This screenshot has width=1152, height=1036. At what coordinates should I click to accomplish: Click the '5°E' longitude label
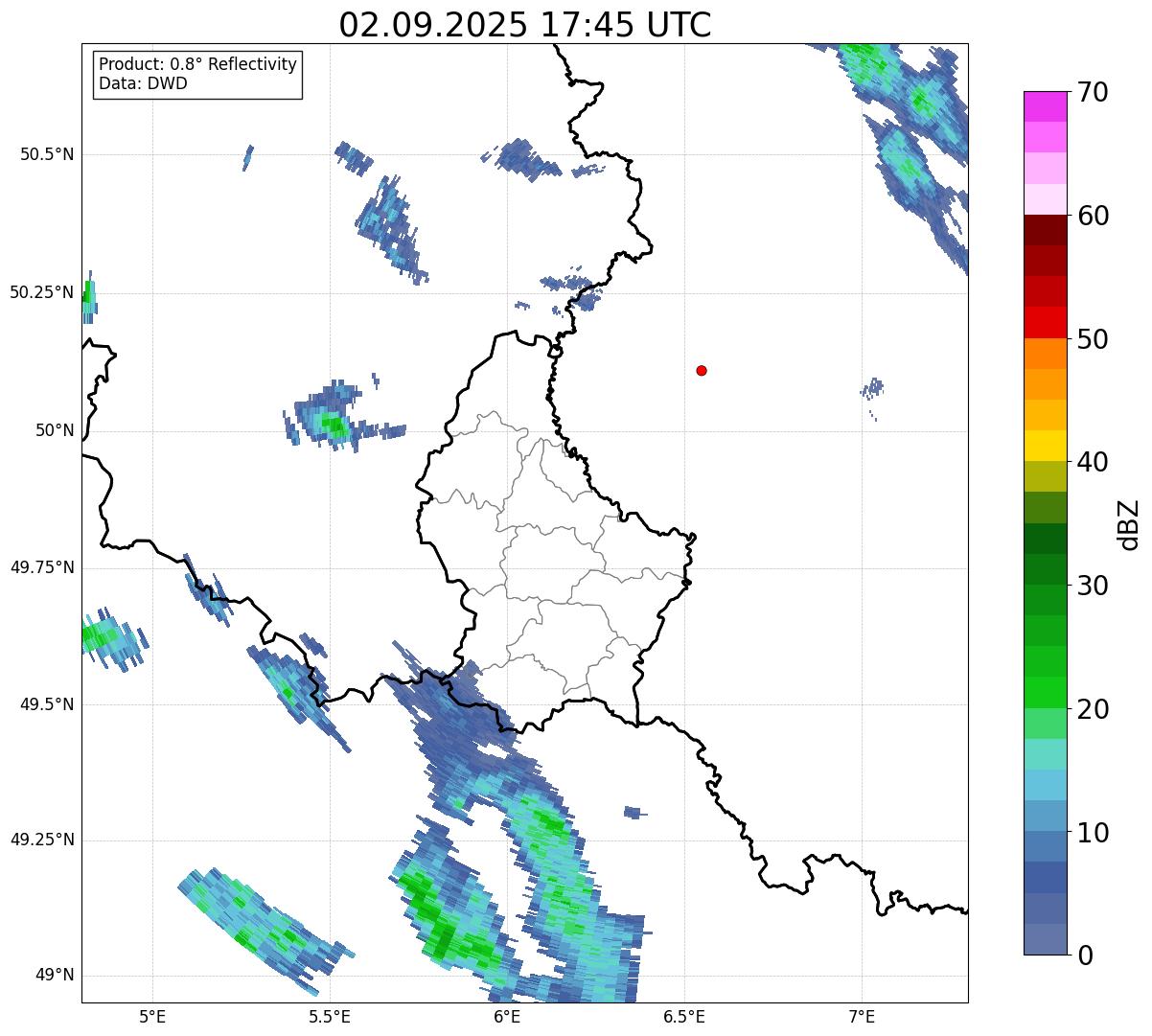point(152,1016)
